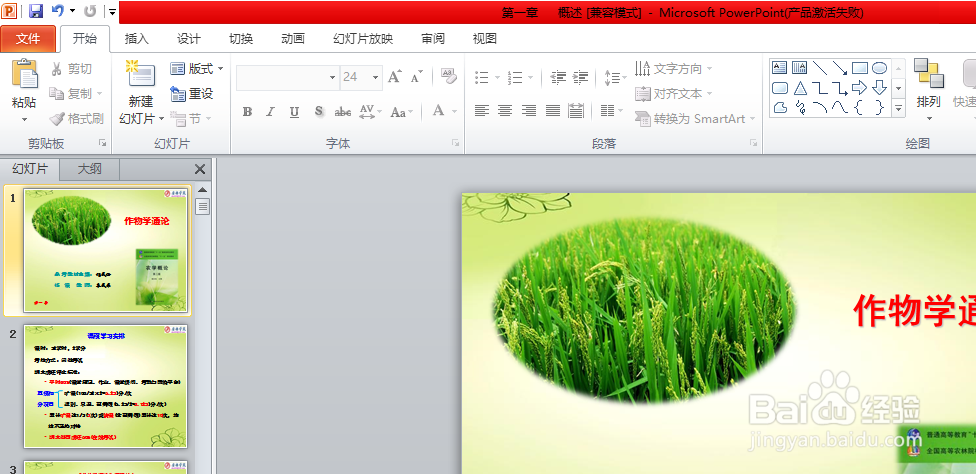Open the text columns menu
This screenshot has width=976, height=474.
[x=611, y=111]
